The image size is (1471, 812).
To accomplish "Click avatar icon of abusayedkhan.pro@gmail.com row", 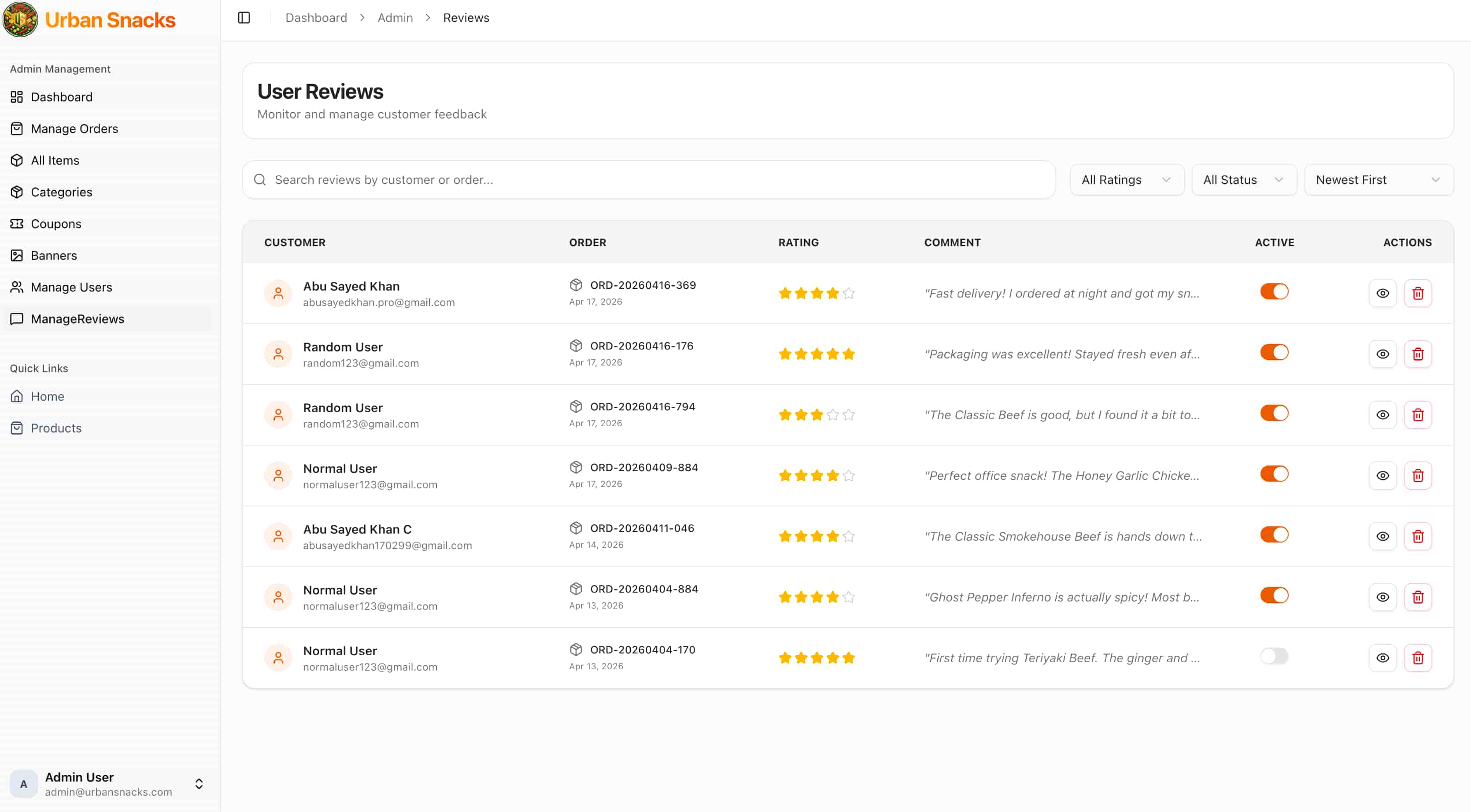I will point(278,294).
